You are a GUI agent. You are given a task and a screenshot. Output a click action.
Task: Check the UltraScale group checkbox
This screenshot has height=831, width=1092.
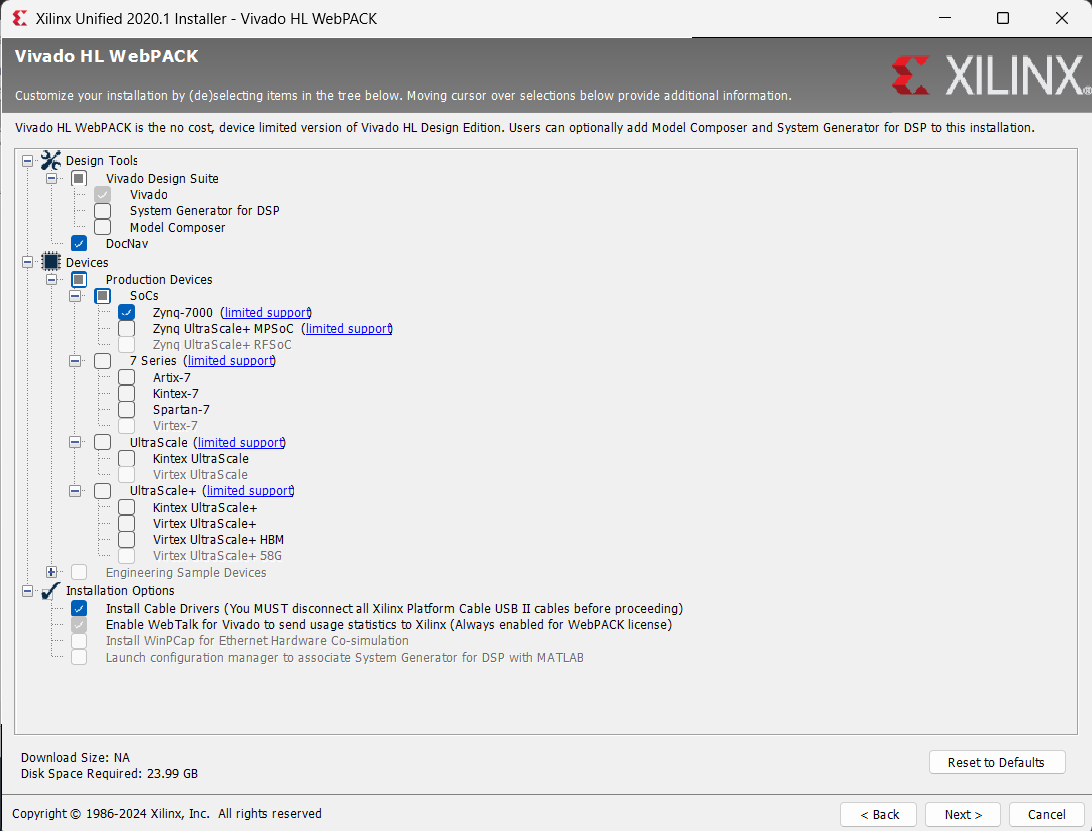click(102, 442)
